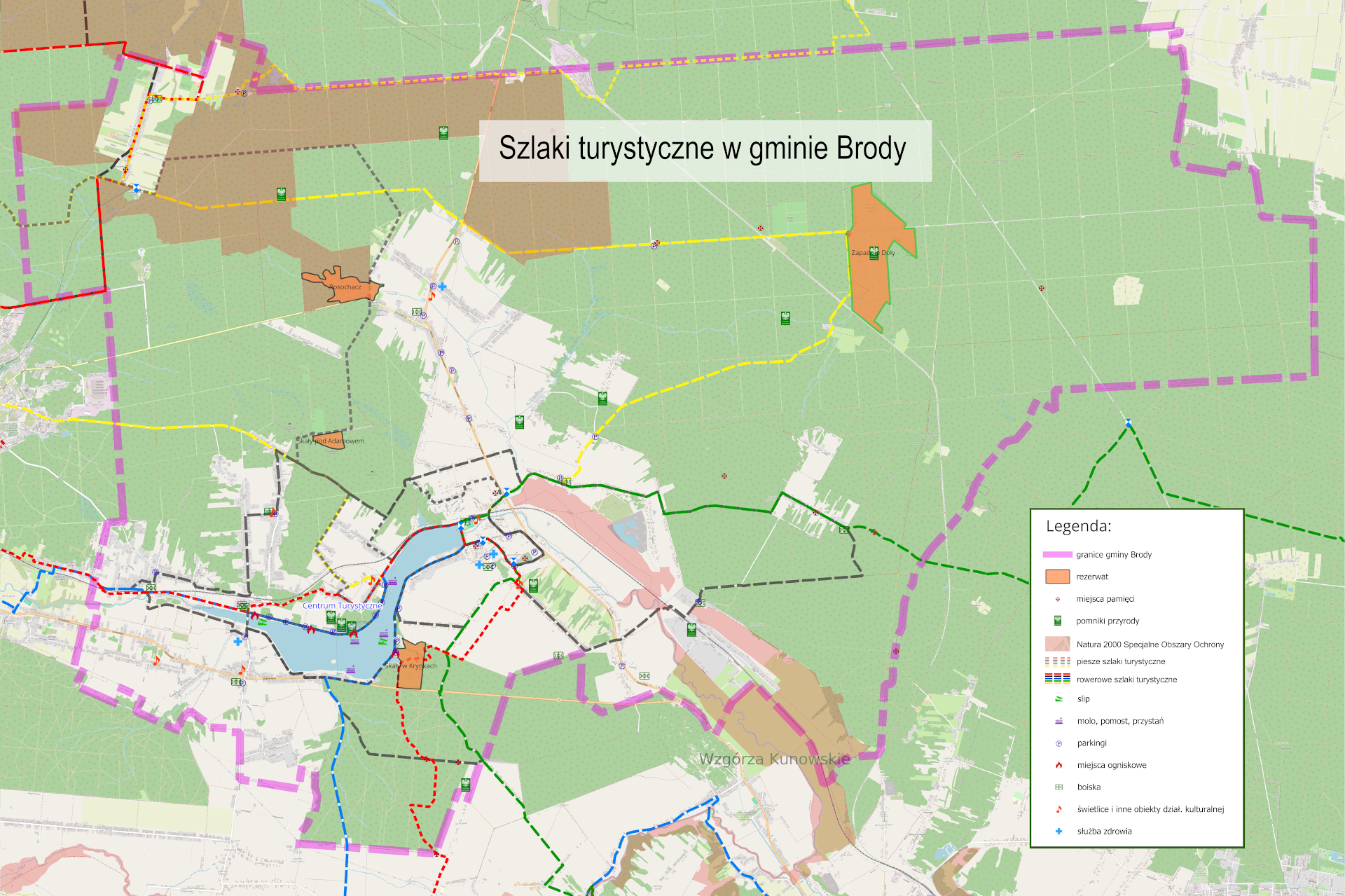Click the 'Skały pod Adamowem' label
1345x896 pixels.
[x=330, y=441]
